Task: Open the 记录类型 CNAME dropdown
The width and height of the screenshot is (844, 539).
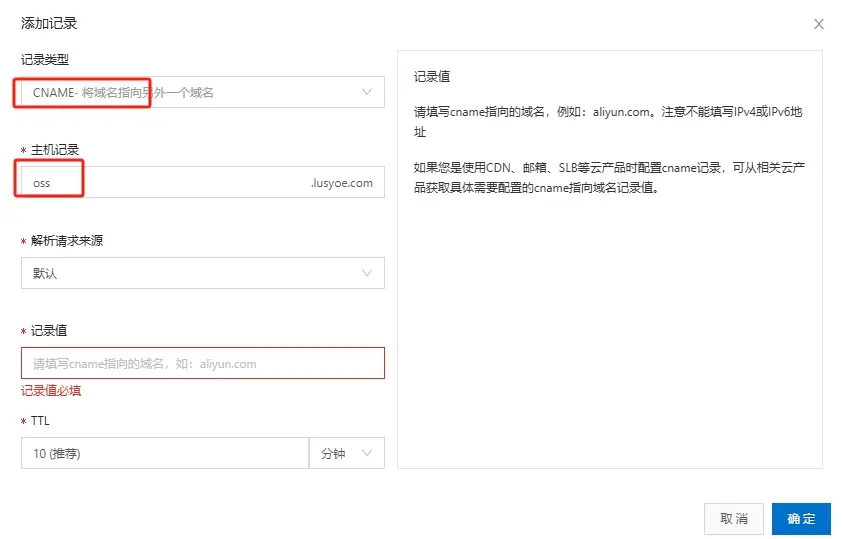Action: coord(203,92)
